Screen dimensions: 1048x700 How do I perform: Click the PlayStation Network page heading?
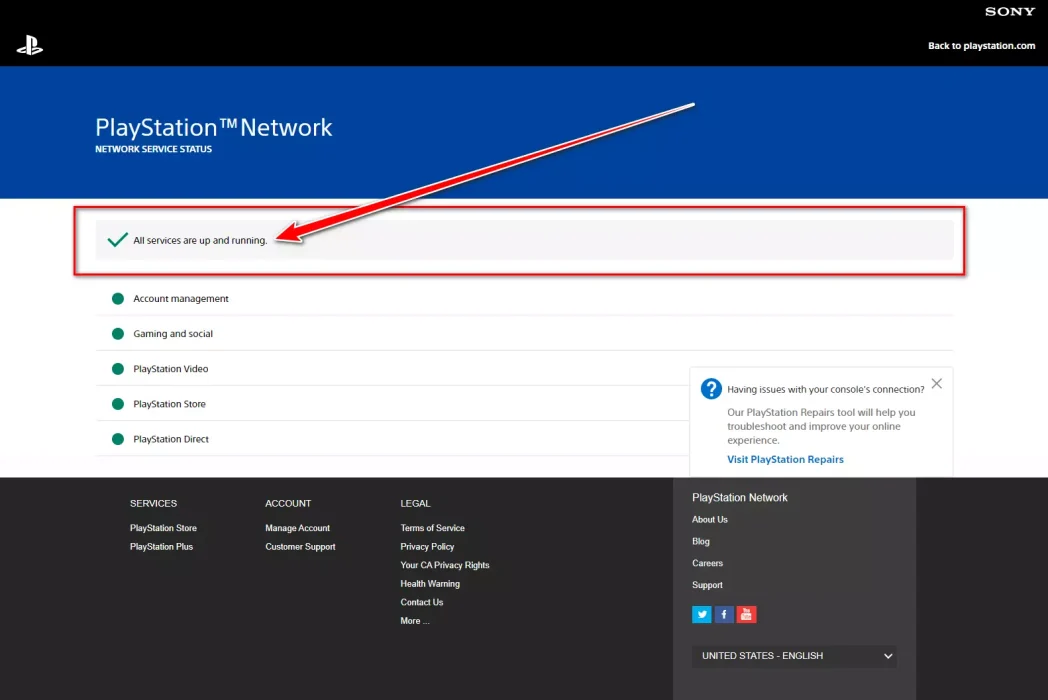click(x=213, y=127)
